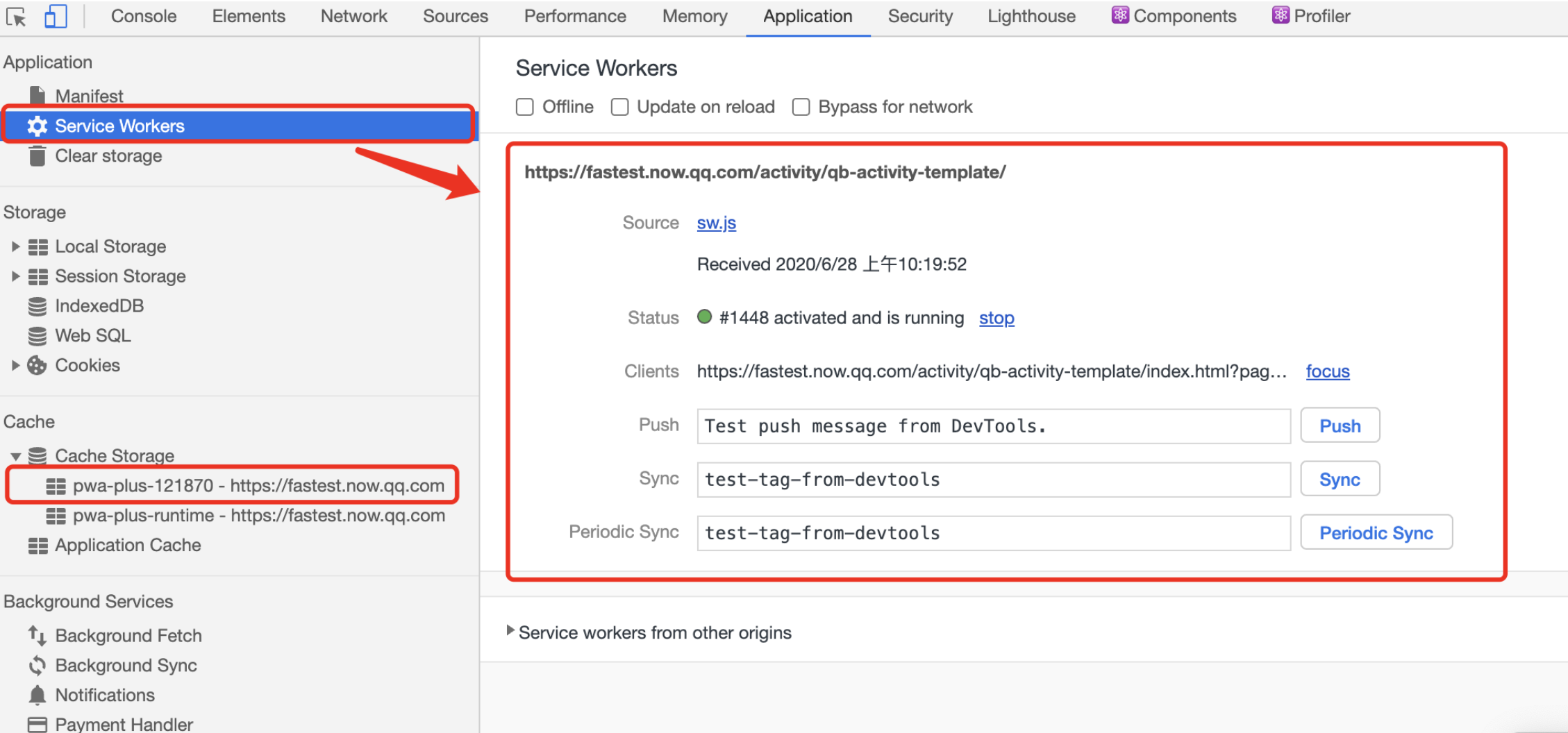Screen dimensions: 1568x733
Task: Click the Periodic Sync button
Action: click(1376, 532)
